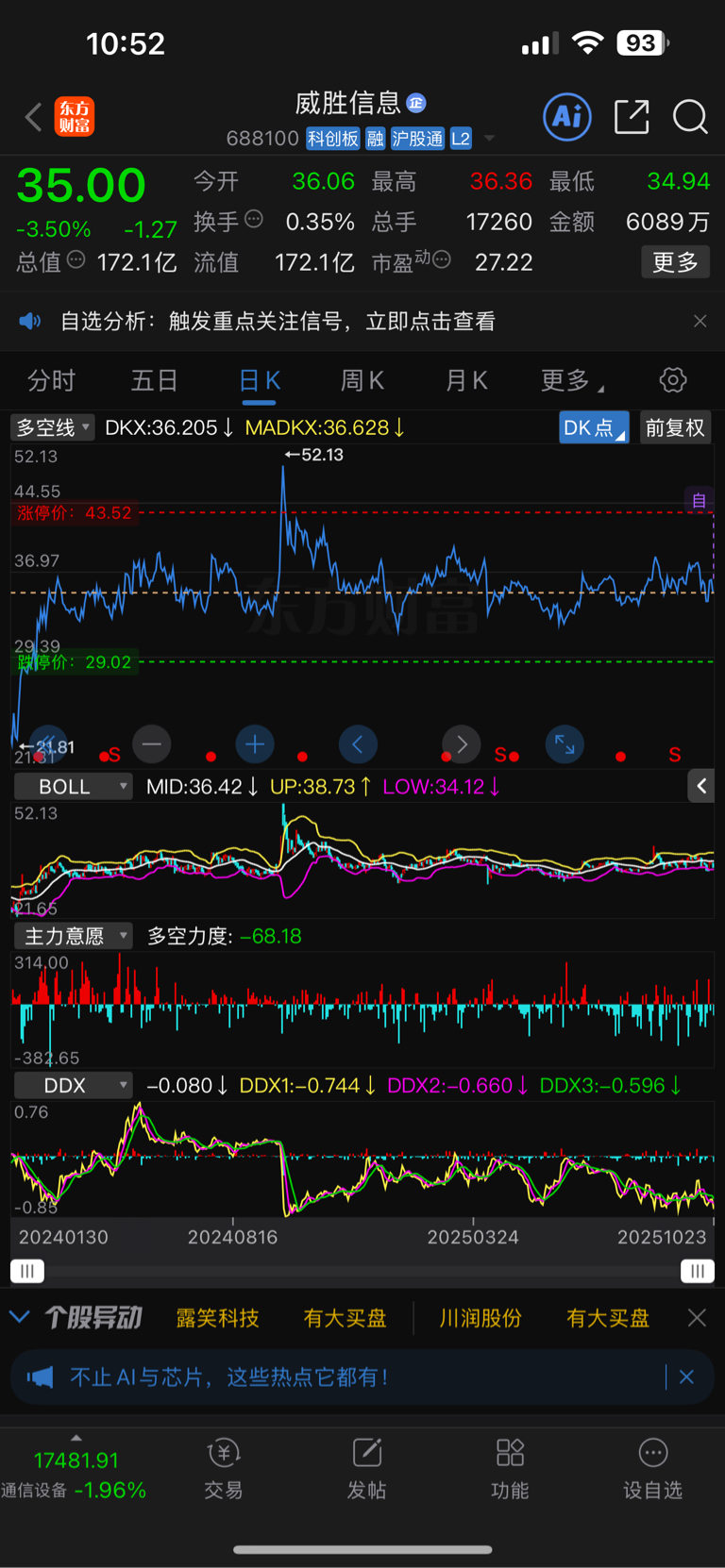Viewport: 725px width, 1568px height.
Task: Tap 更多 quote details button
Action: pyautogui.click(x=675, y=261)
